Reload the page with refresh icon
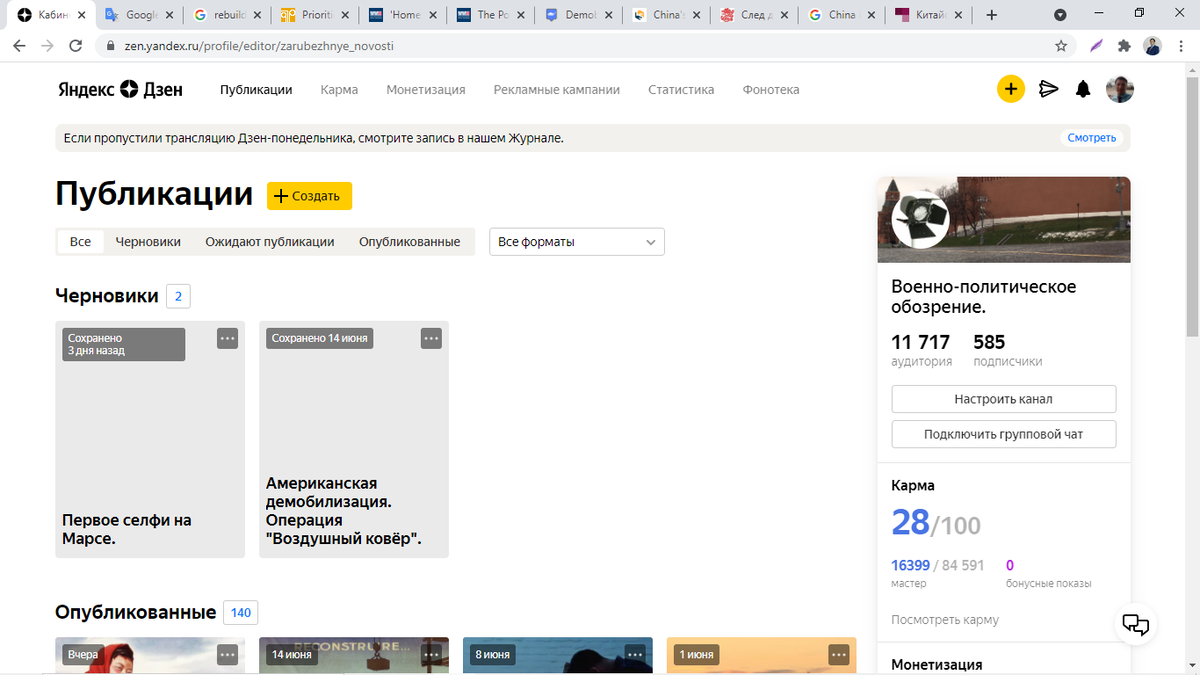The width and height of the screenshot is (1200, 675). pyautogui.click(x=75, y=46)
